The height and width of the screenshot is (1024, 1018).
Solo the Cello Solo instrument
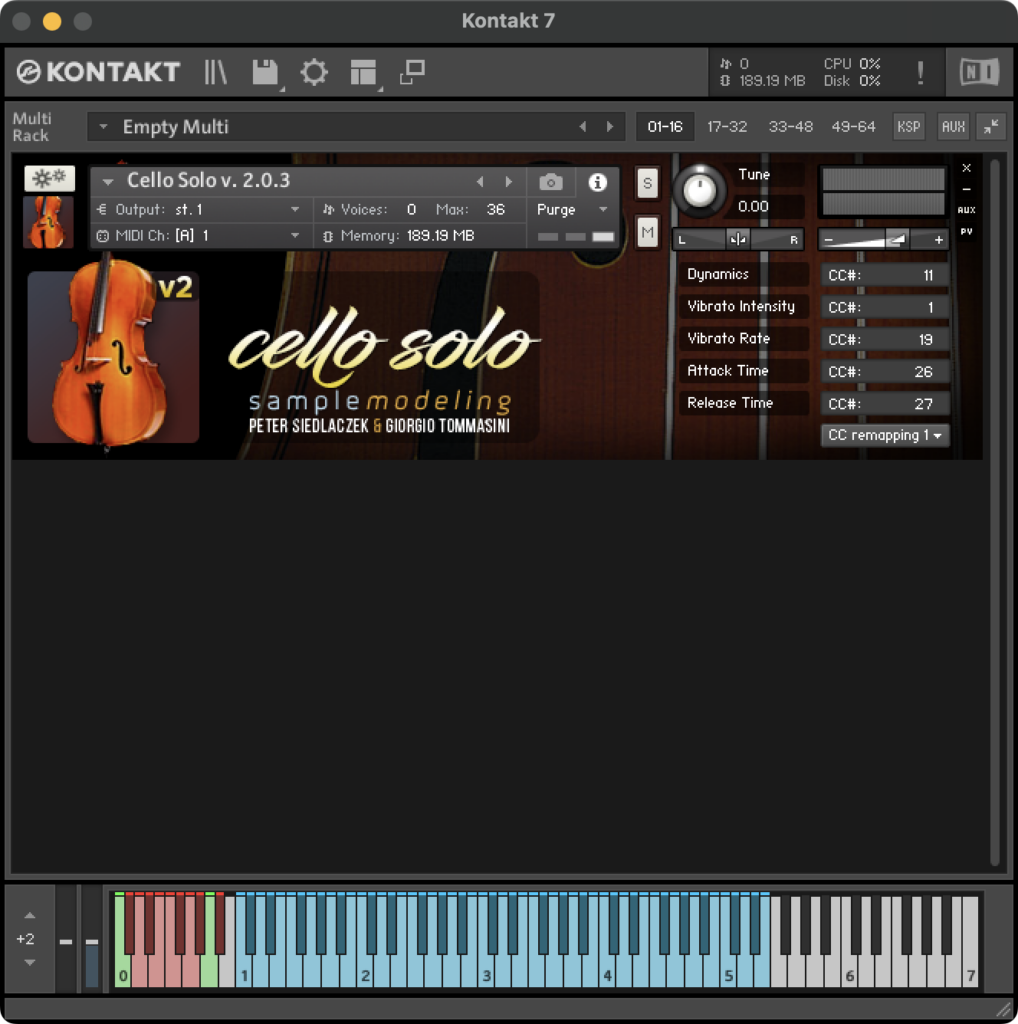tap(647, 183)
